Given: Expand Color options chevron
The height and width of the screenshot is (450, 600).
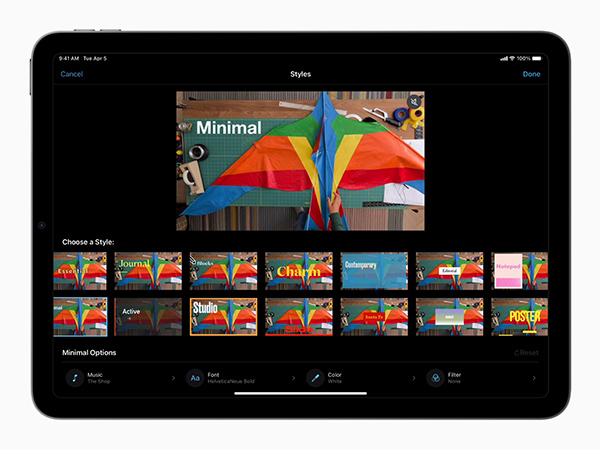Looking at the screenshot, I should (414, 378).
